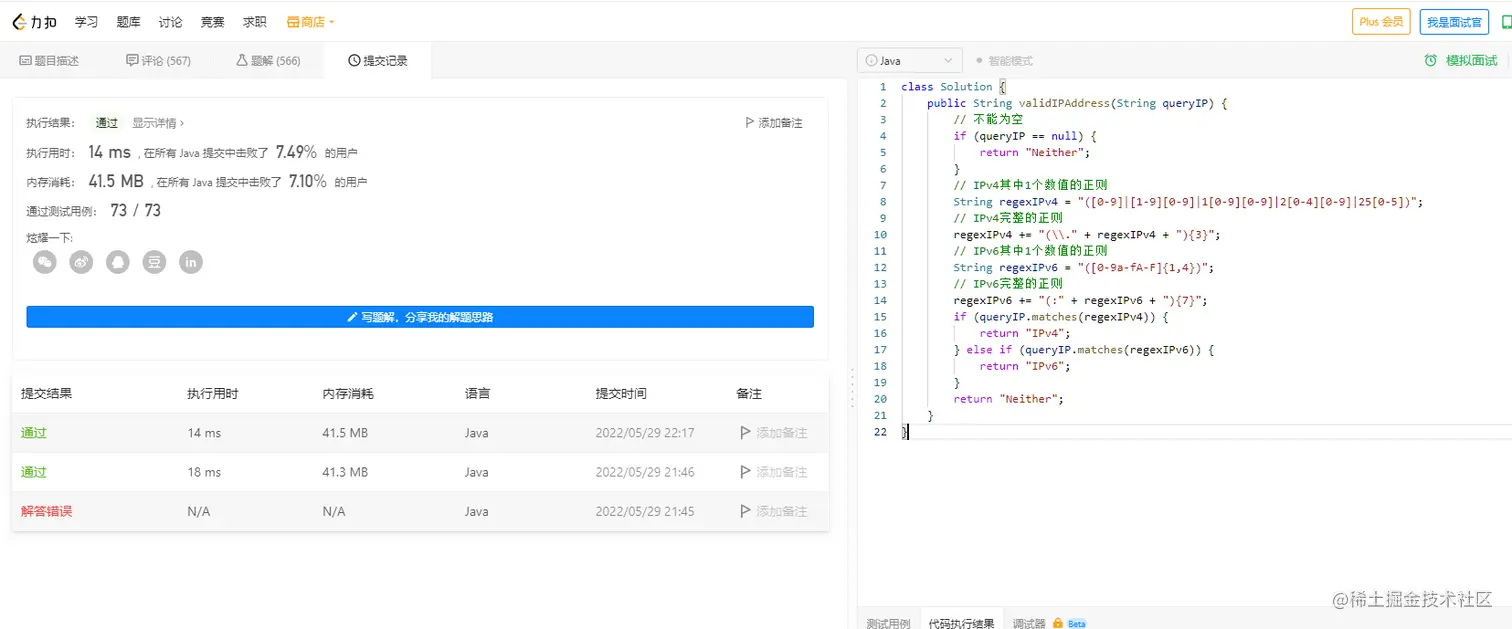
Task: Click 内存消耗 column header
Action: coord(348,394)
